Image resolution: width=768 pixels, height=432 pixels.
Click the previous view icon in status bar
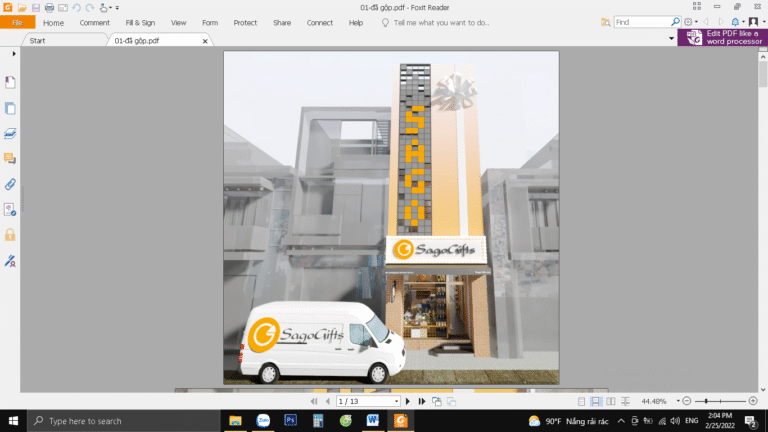pyautogui.click(x=437, y=401)
